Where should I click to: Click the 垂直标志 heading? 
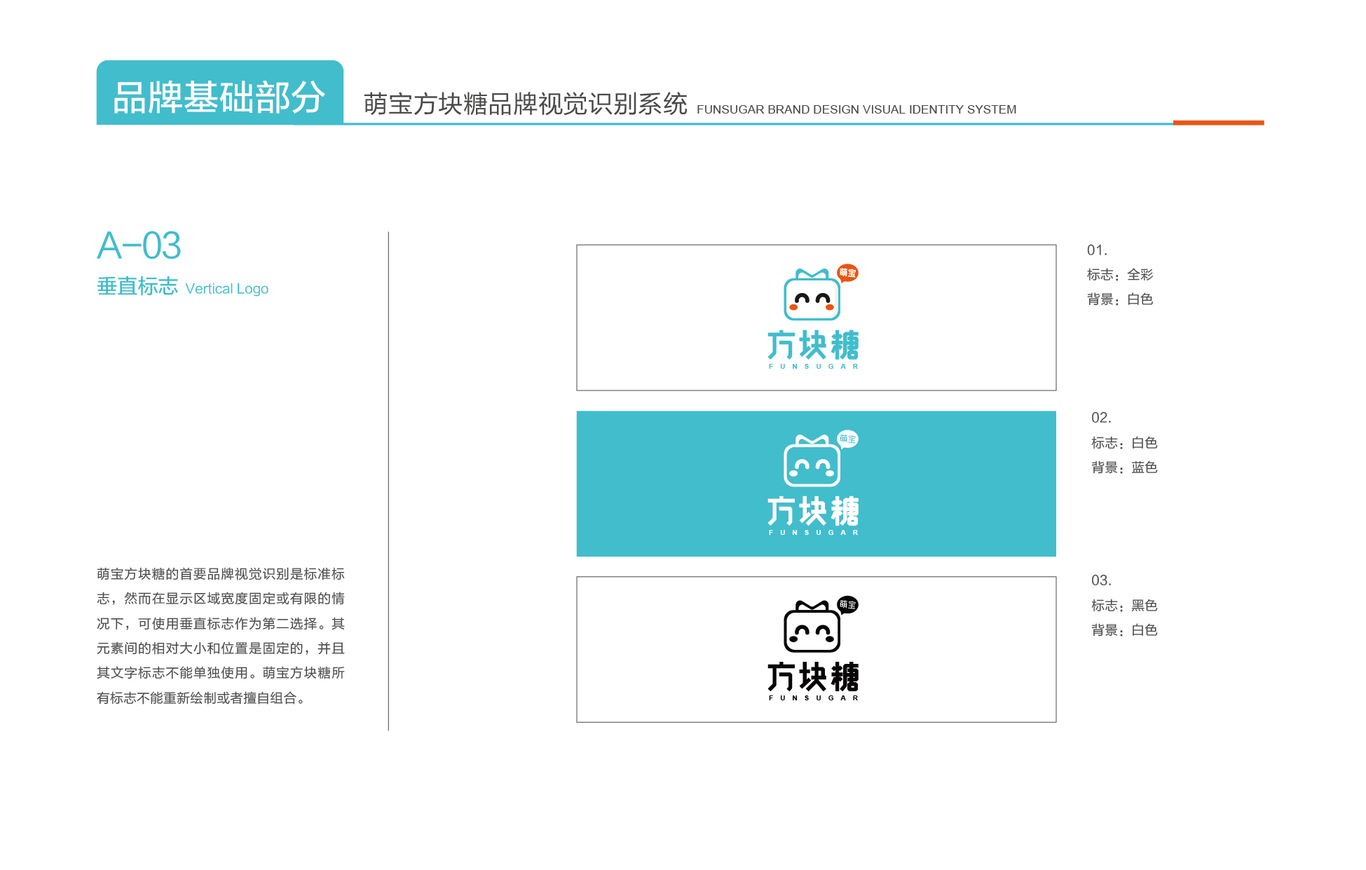[x=138, y=288]
